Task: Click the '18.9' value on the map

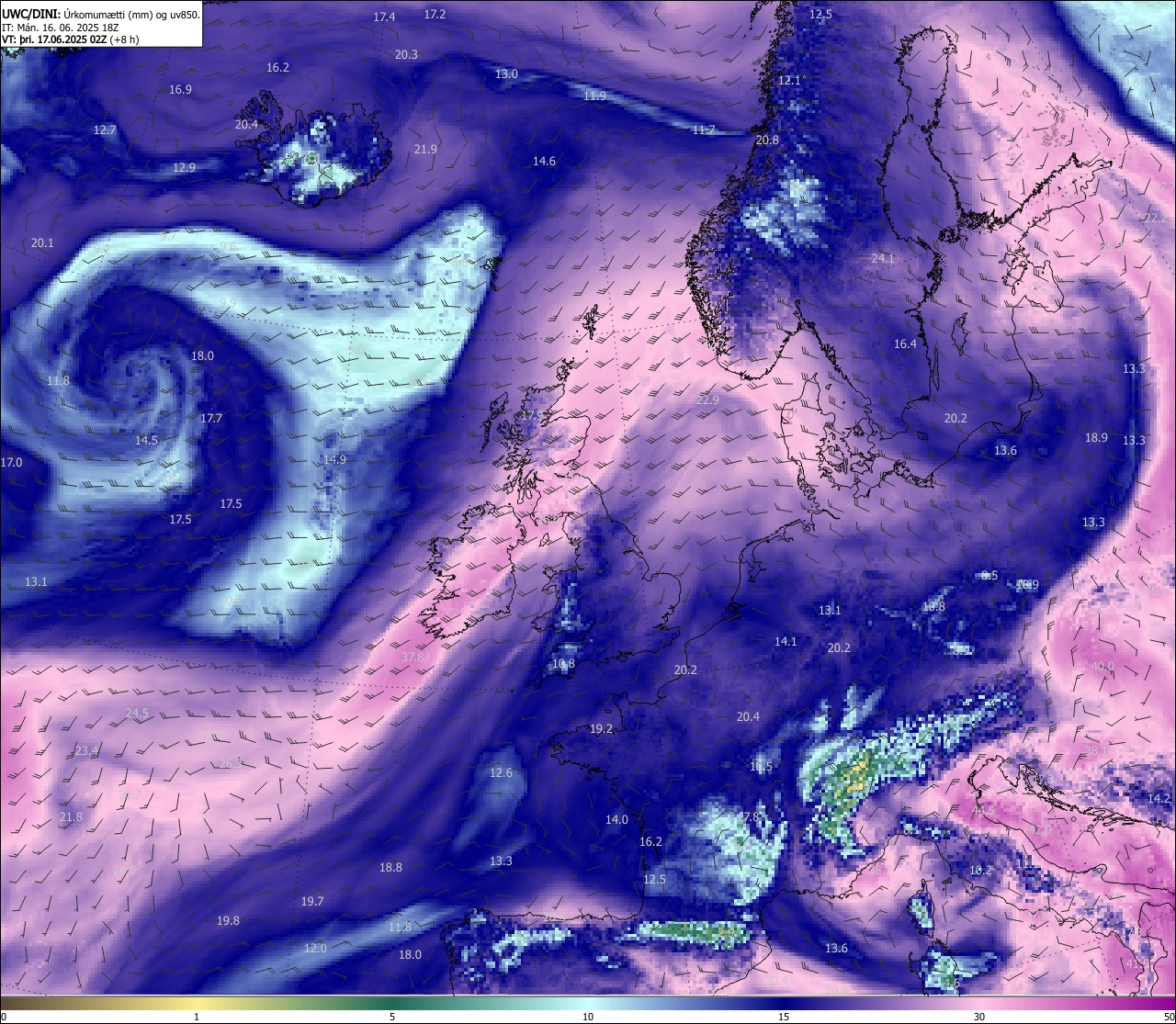Action: [1096, 438]
